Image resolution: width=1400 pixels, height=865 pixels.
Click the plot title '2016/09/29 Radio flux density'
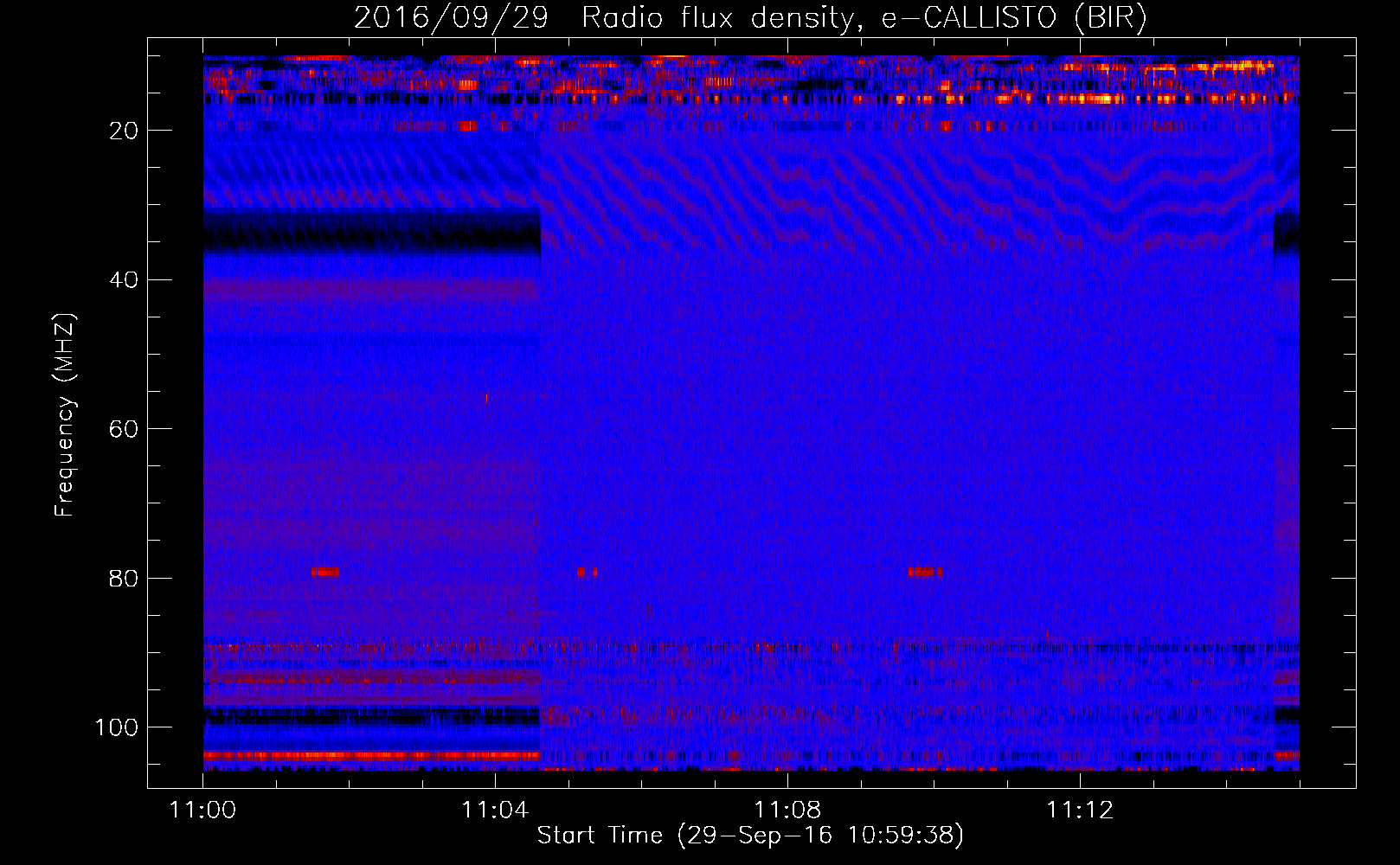pos(751,18)
